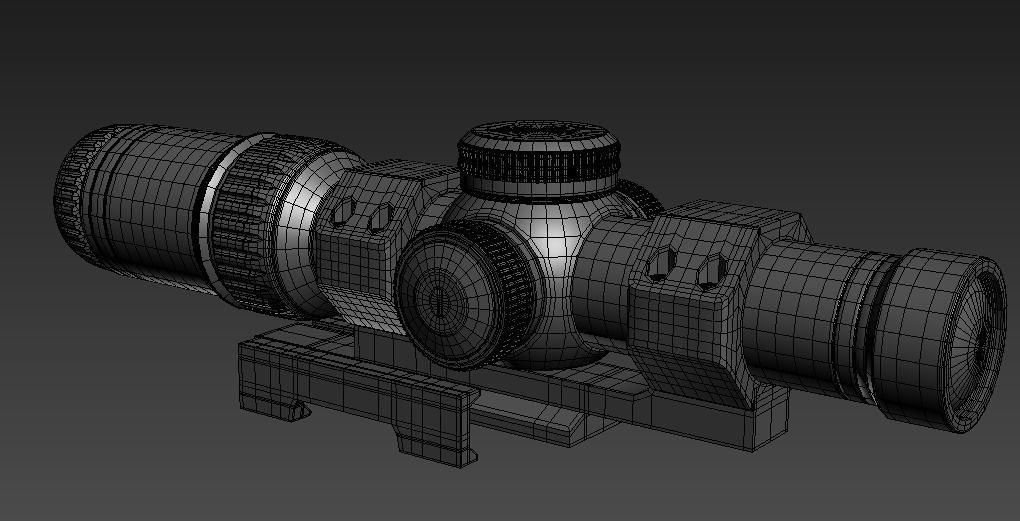
Task: Select the objective lens end of scope
Action: point(940,340)
